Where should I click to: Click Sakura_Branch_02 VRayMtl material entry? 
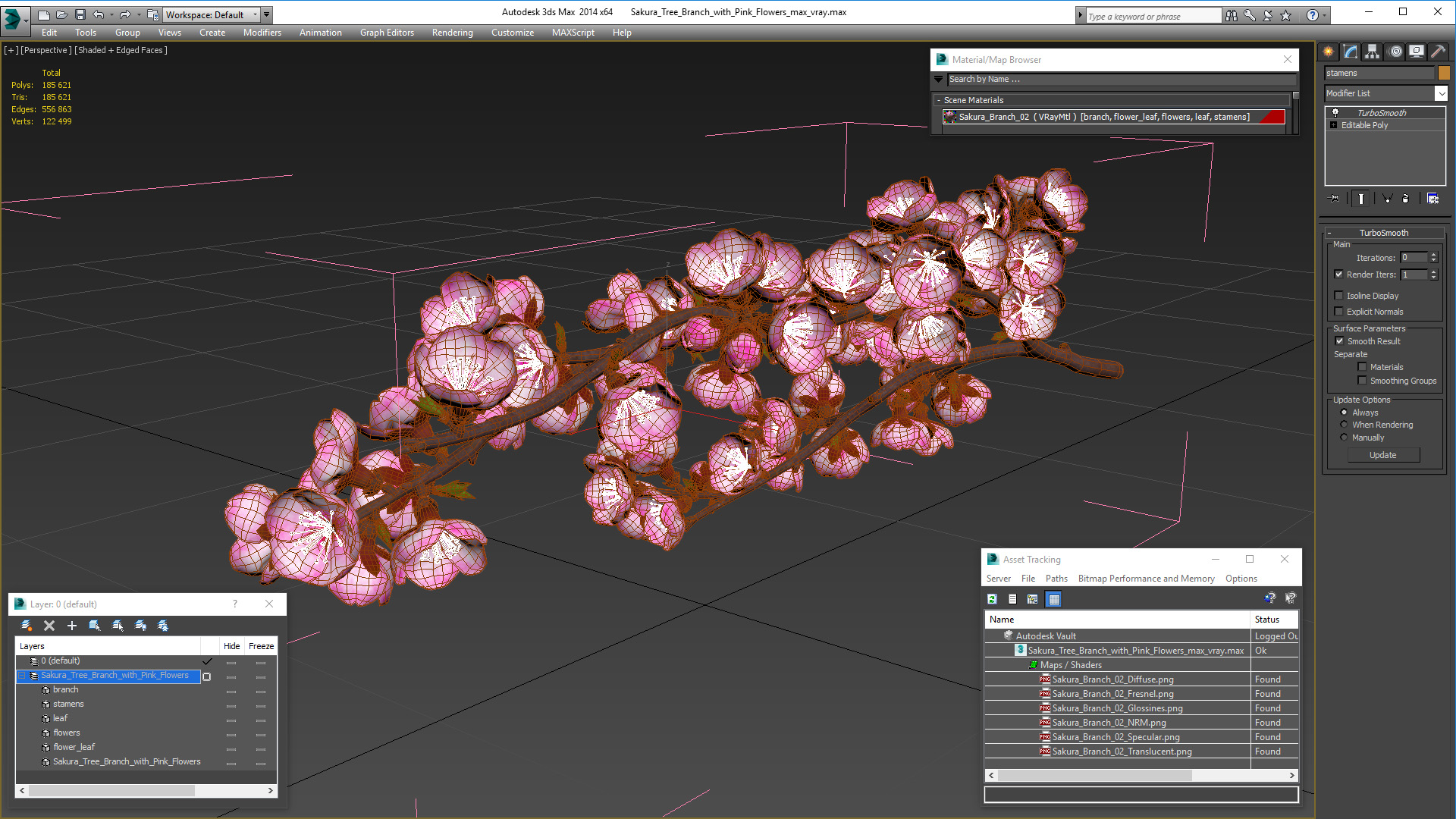1113,117
